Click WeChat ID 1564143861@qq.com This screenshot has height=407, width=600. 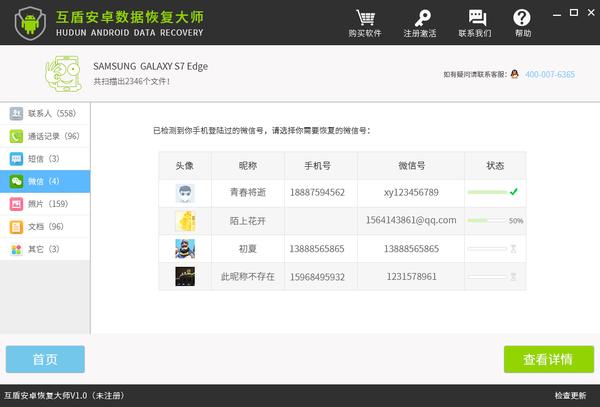click(x=411, y=220)
